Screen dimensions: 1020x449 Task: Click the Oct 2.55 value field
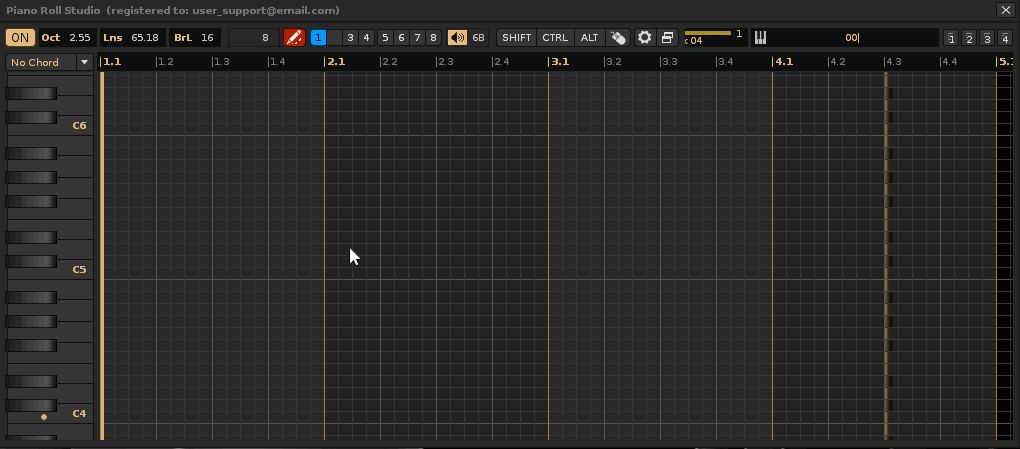pos(79,38)
